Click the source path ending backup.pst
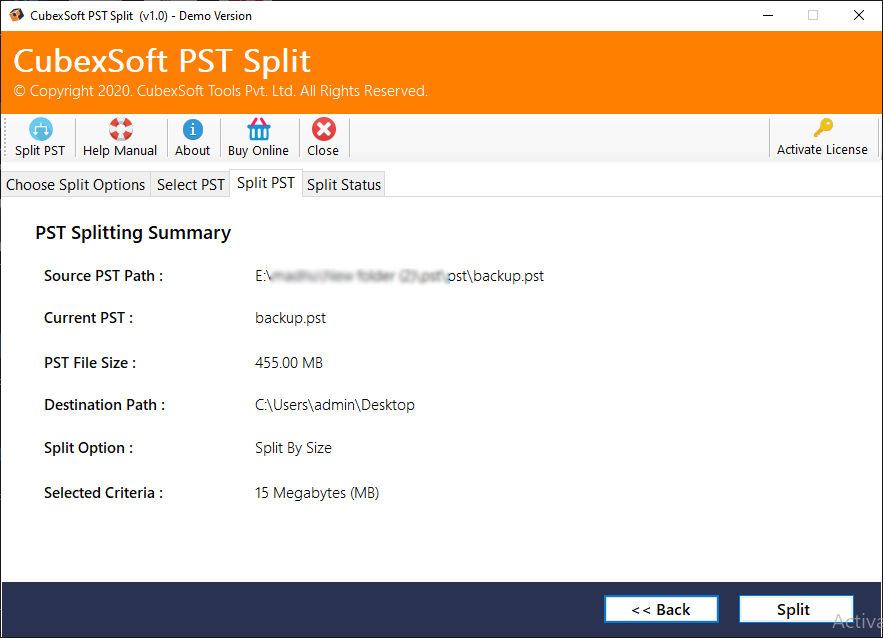883x638 pixels. click(x=399, y=276)
